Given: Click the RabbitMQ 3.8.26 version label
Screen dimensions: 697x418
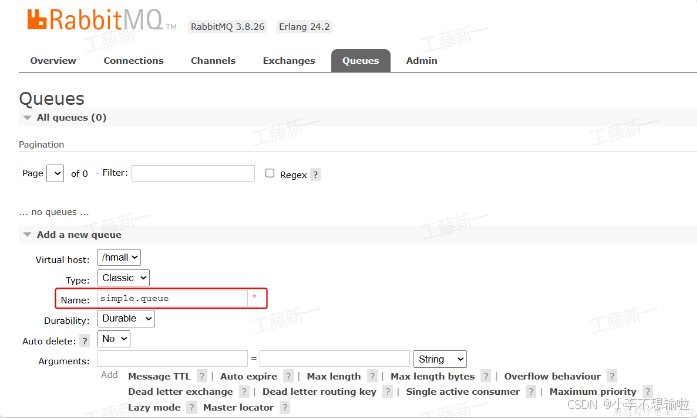Looking at the screenshot, I should (x=228, y=27).
